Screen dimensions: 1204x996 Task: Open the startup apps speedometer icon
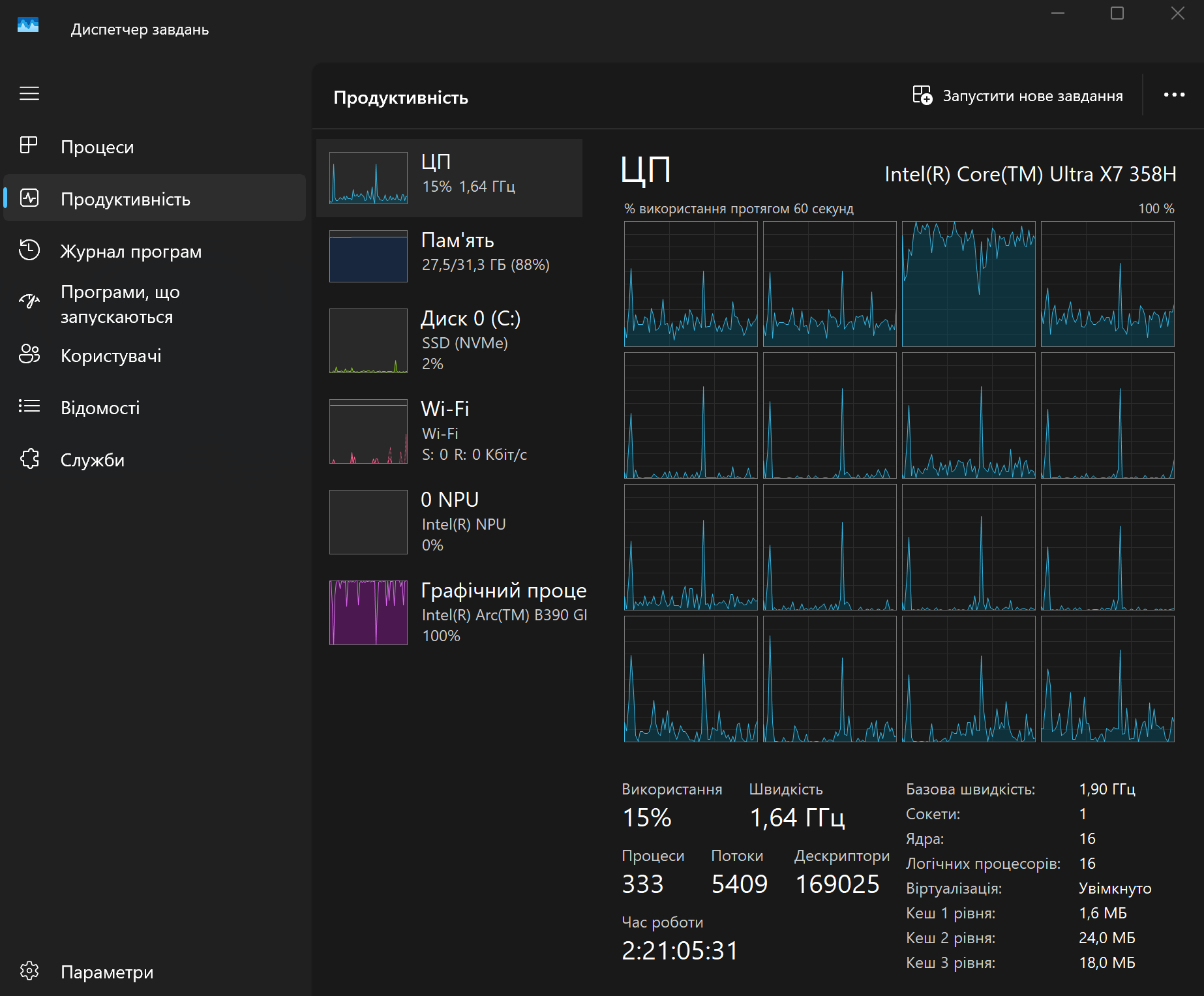(29, 301)
